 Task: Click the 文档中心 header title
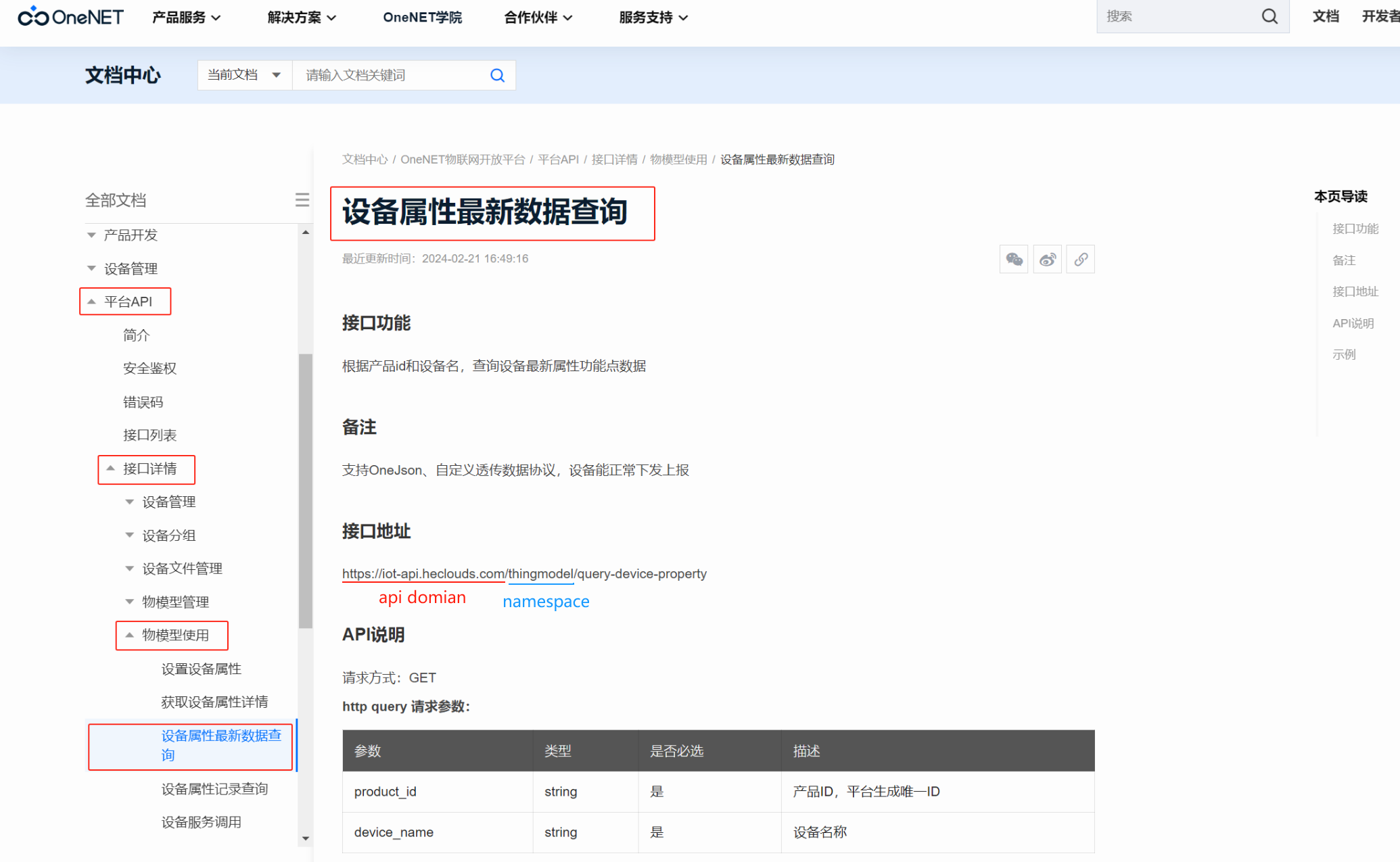click(122, 75)
